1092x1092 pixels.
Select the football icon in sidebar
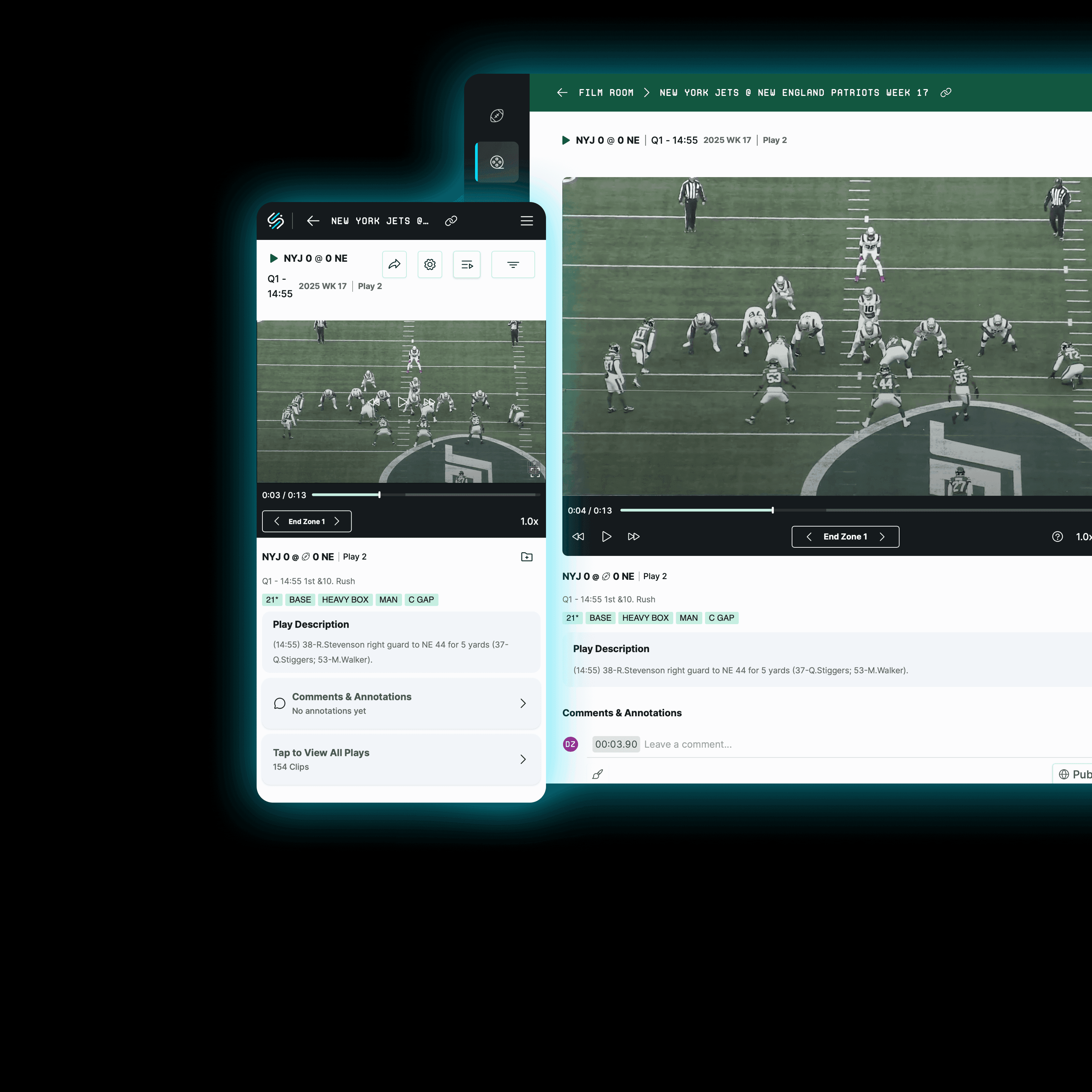click(x=496, y=116)
